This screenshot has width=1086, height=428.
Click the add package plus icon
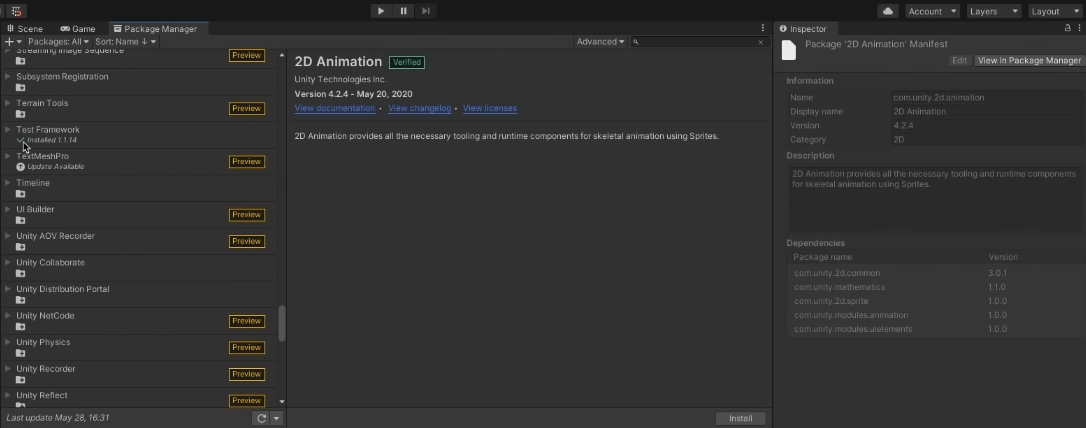pyautogui.click(x=9, y=42)
